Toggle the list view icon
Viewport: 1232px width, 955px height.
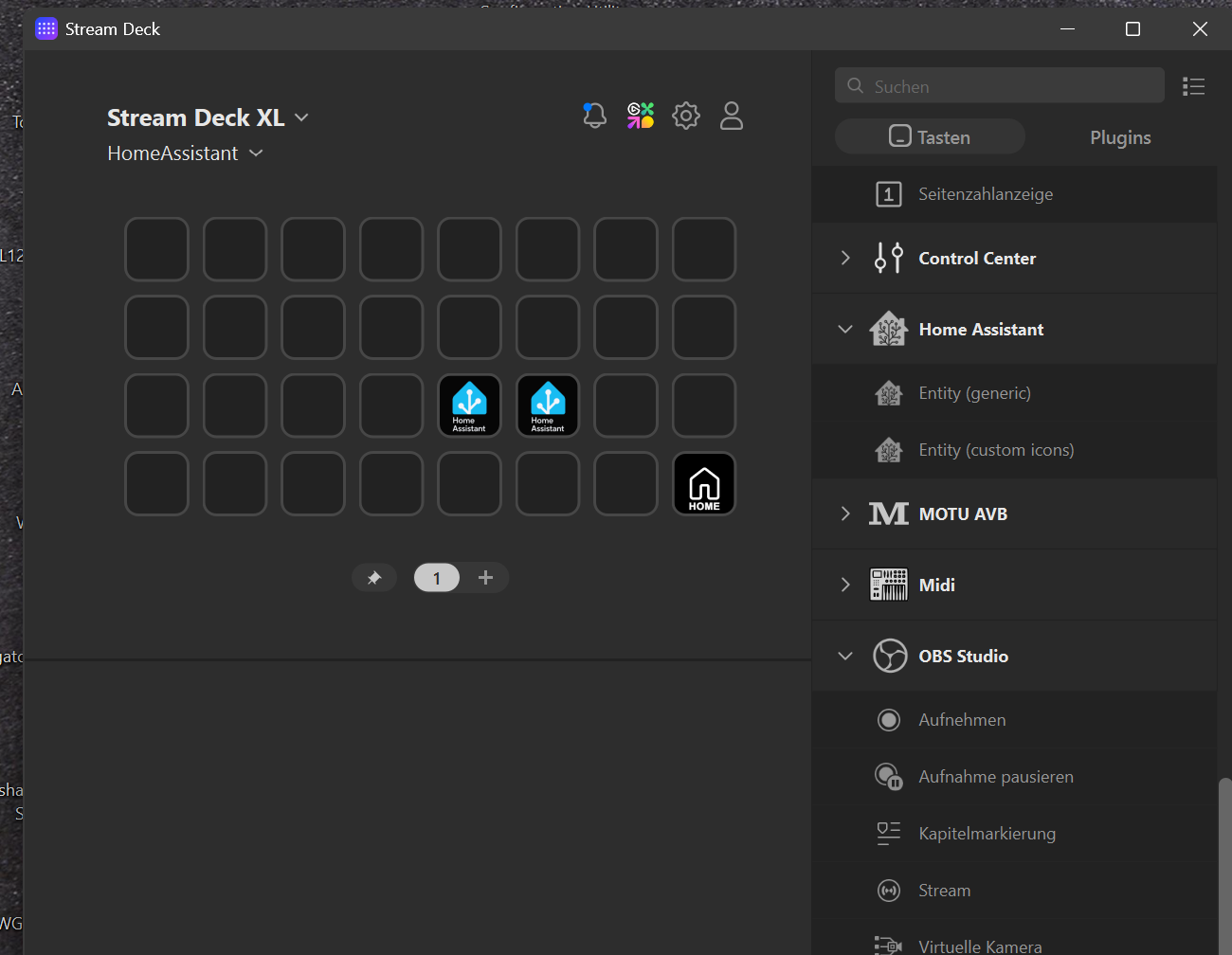click(1194, 86)
